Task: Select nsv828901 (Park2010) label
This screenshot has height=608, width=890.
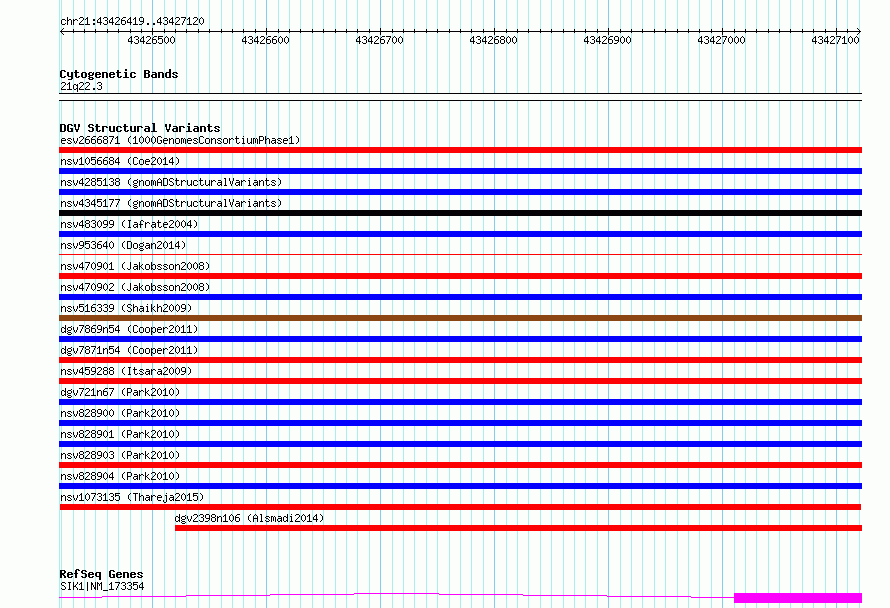Action: [120, 434]
